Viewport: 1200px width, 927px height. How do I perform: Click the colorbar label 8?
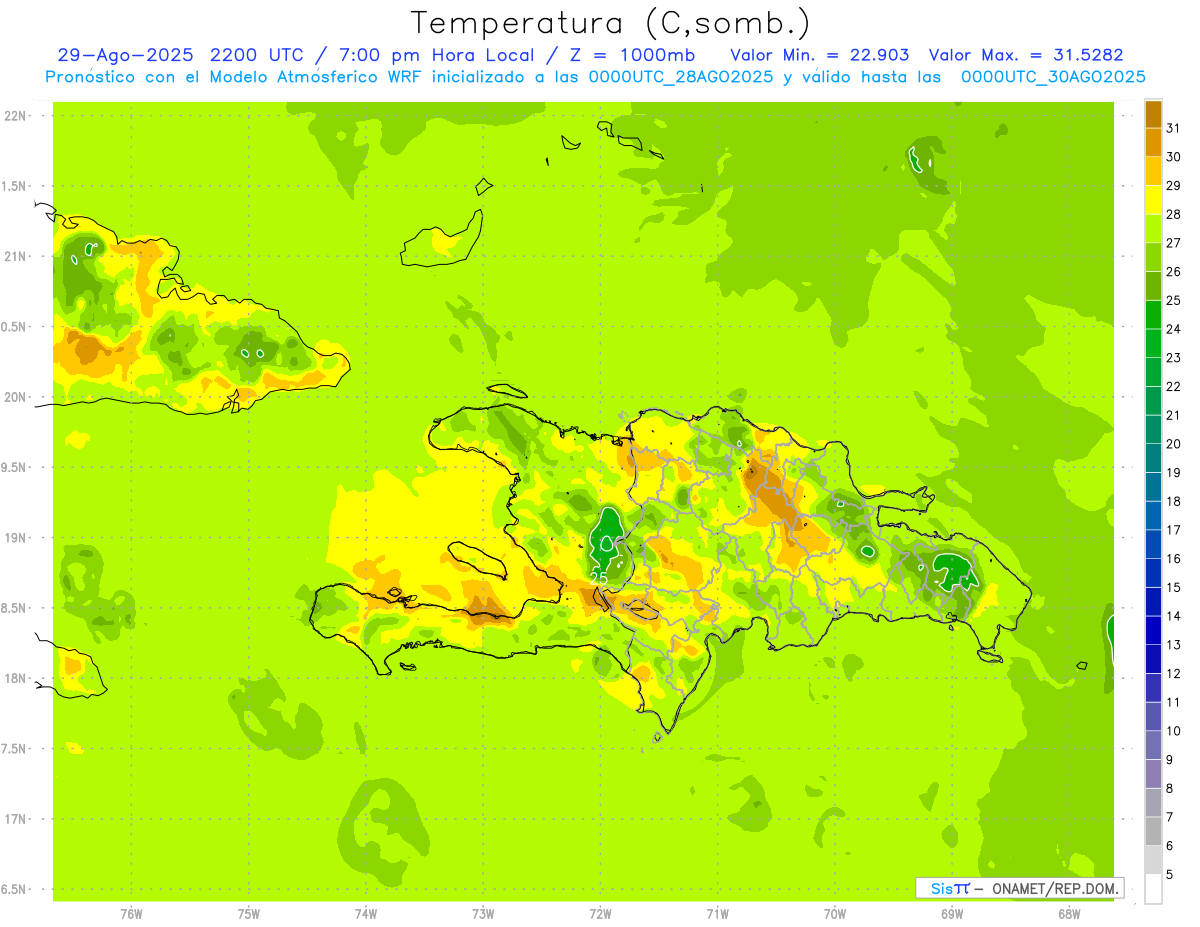pos(1169,789)
